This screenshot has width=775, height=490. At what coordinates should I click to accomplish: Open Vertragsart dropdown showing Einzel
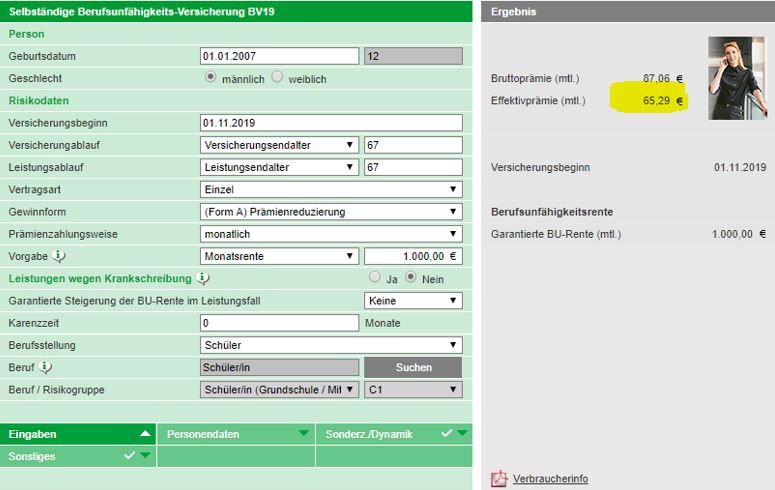pos(331,189)
